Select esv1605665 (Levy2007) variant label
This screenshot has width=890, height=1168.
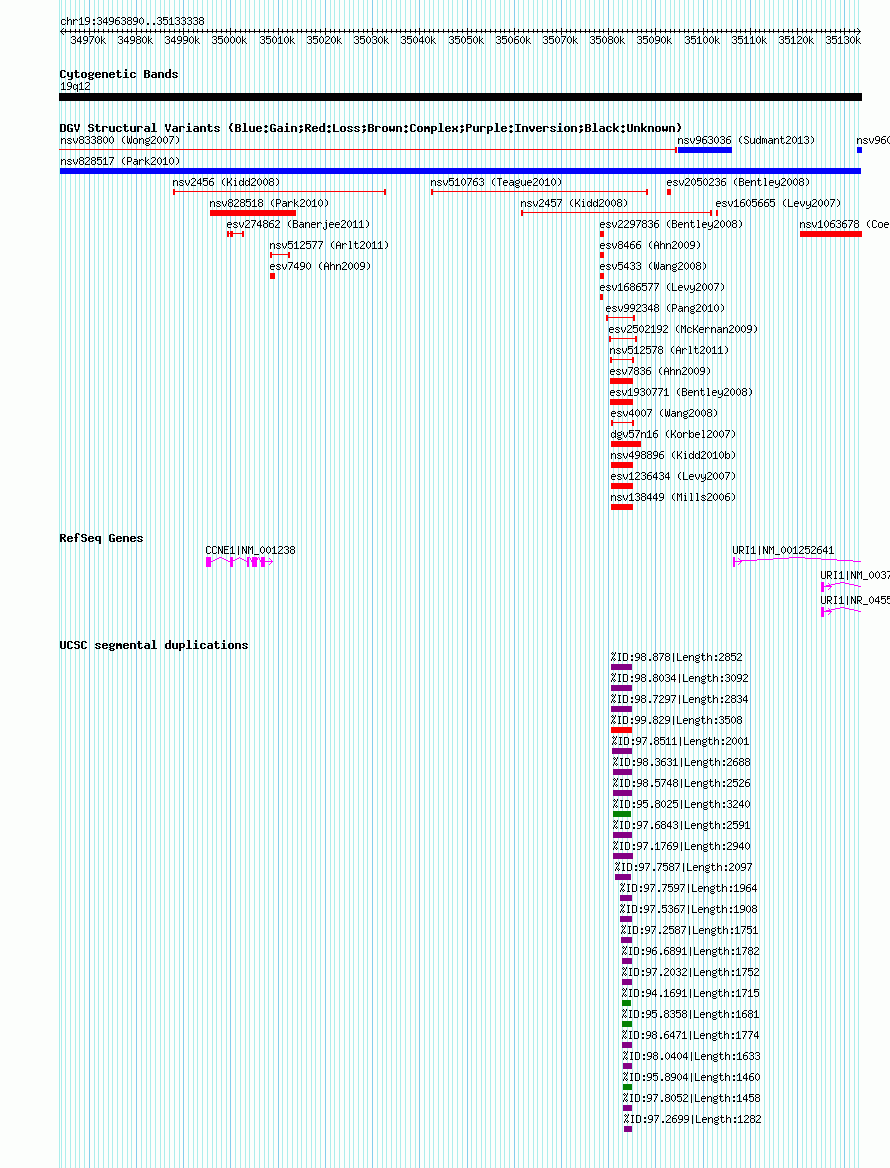click(778, 203)
